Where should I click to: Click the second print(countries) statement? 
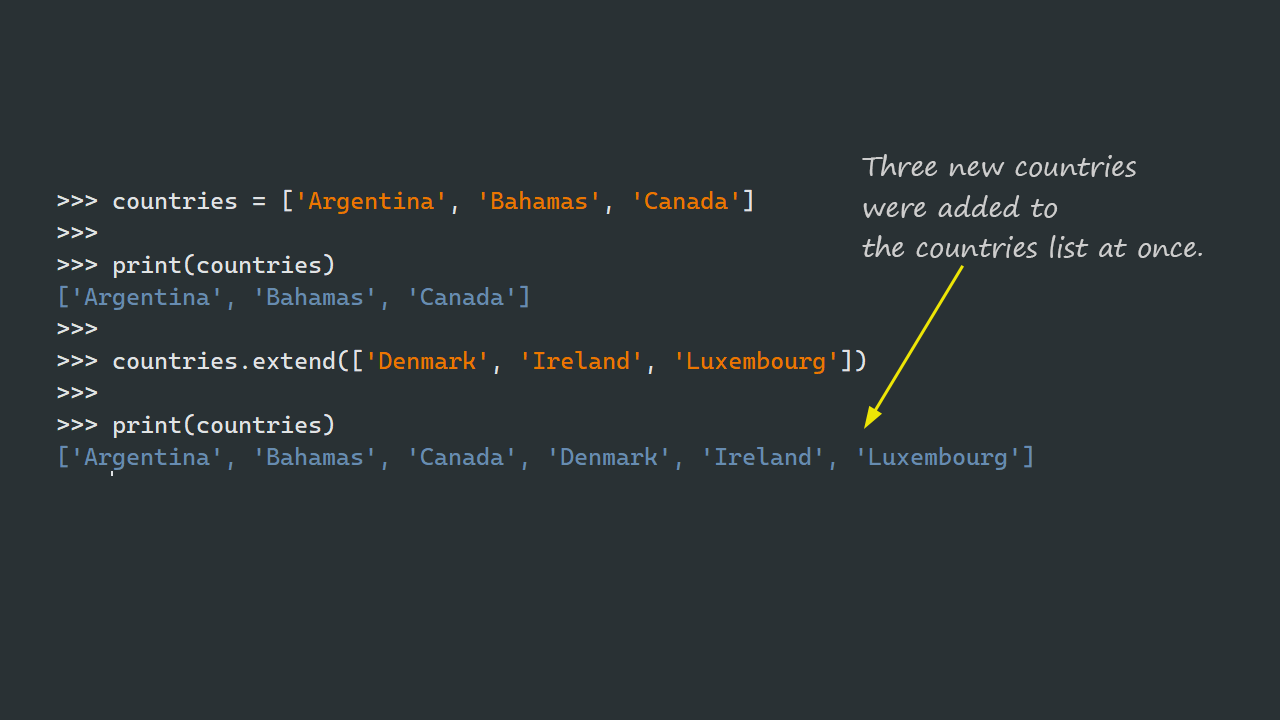pyautogui.click(x=223, y=425)
